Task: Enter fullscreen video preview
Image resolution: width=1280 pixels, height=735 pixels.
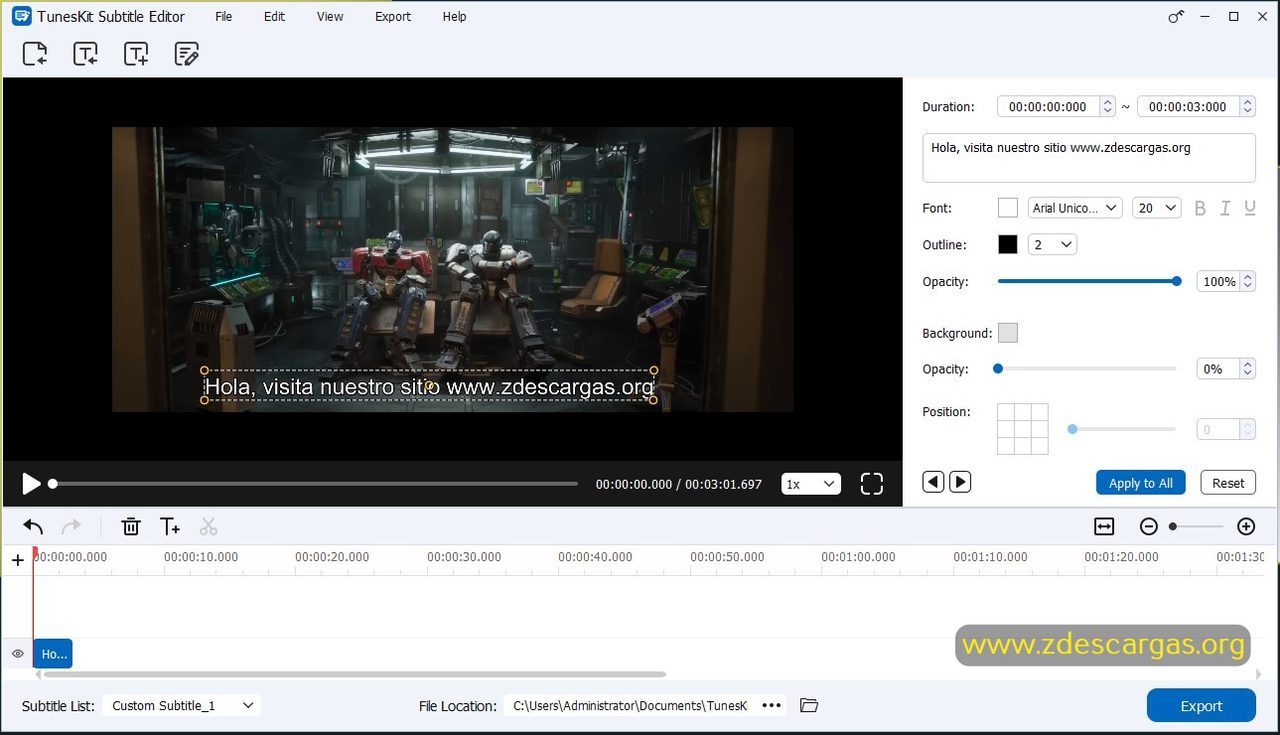Action: click(x=872, y=484)
